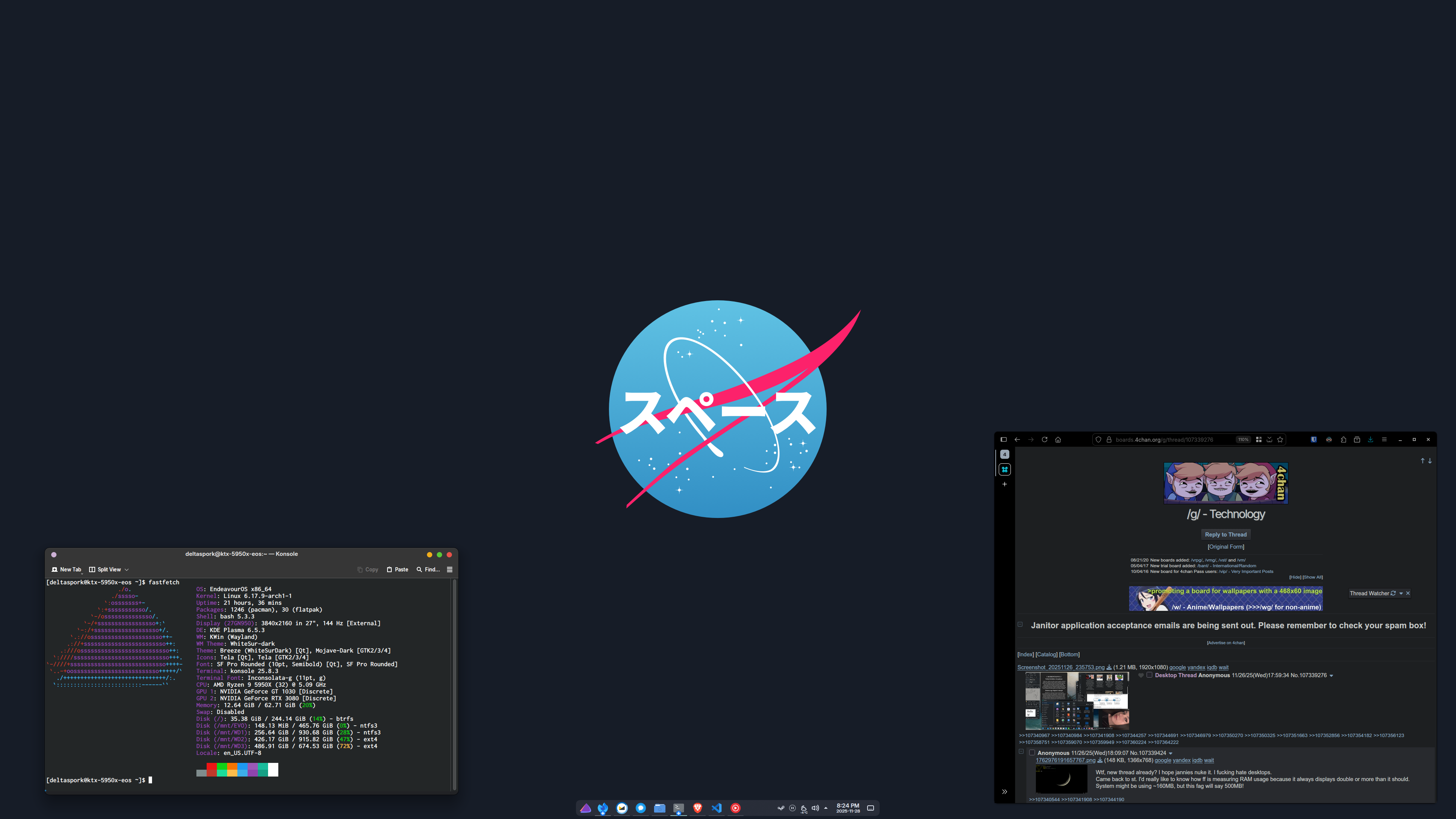The height and width of the screenshot is (819, 1456).
Task: Collapse the janitor announcement toggle
Action: pyautogui.click(x=1020, y=624)
